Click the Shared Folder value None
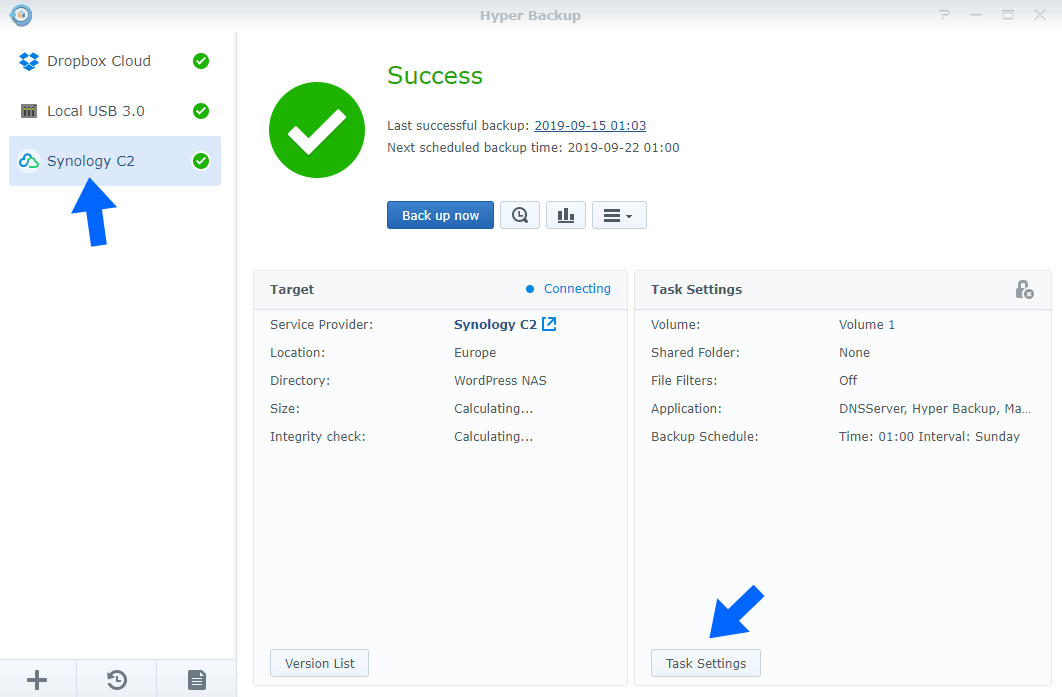The width and height of the screenshot is (1062, 697). pyautogui.click(x=854, y=352)
